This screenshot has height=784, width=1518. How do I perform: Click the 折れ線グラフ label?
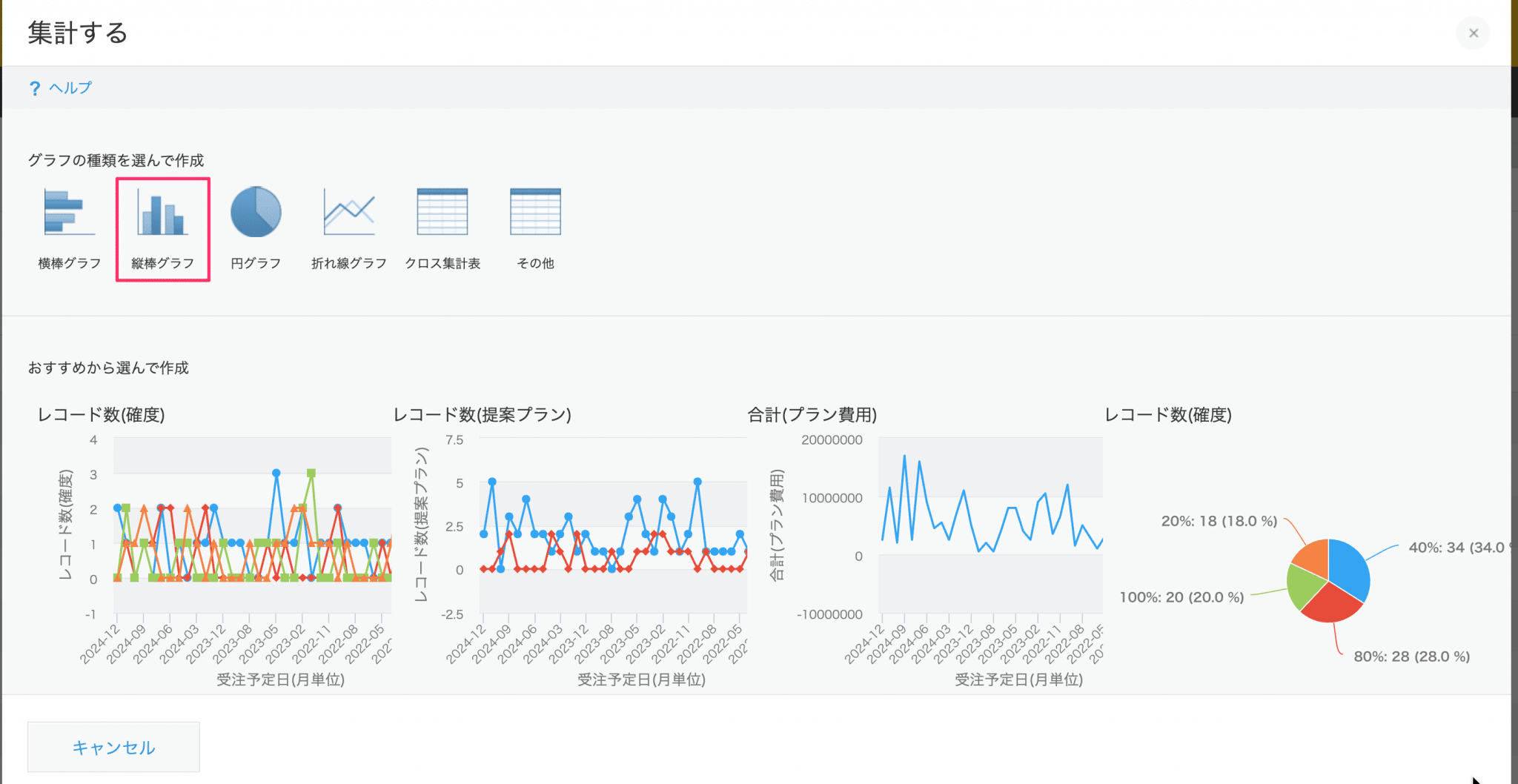(x=349, y=263)
